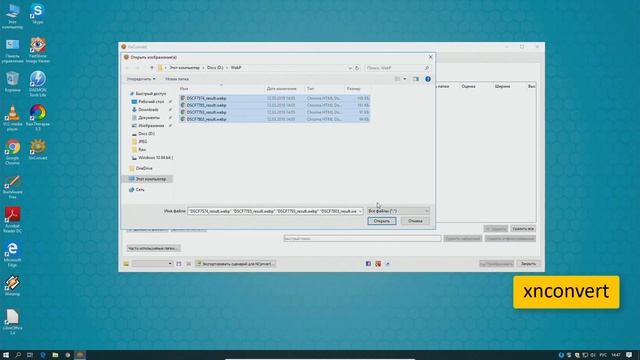Click the hot folders button in XnConvert

153,248
